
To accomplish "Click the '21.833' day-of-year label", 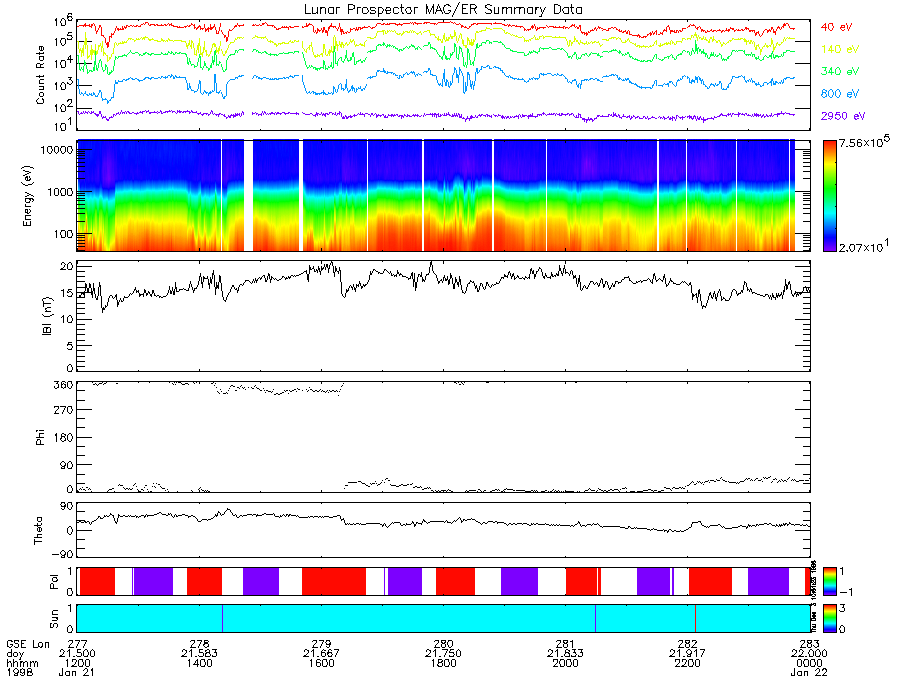I will (565, 654).
